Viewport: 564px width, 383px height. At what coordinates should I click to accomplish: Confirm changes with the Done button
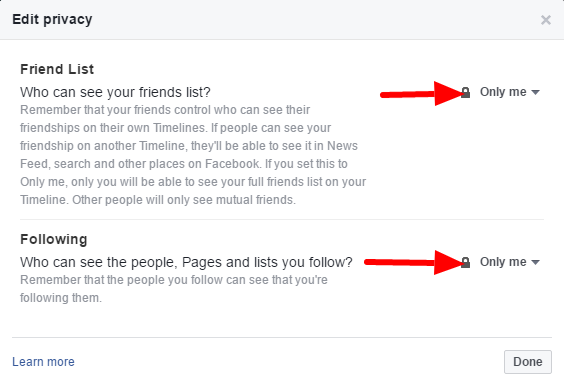pos(528,362)
